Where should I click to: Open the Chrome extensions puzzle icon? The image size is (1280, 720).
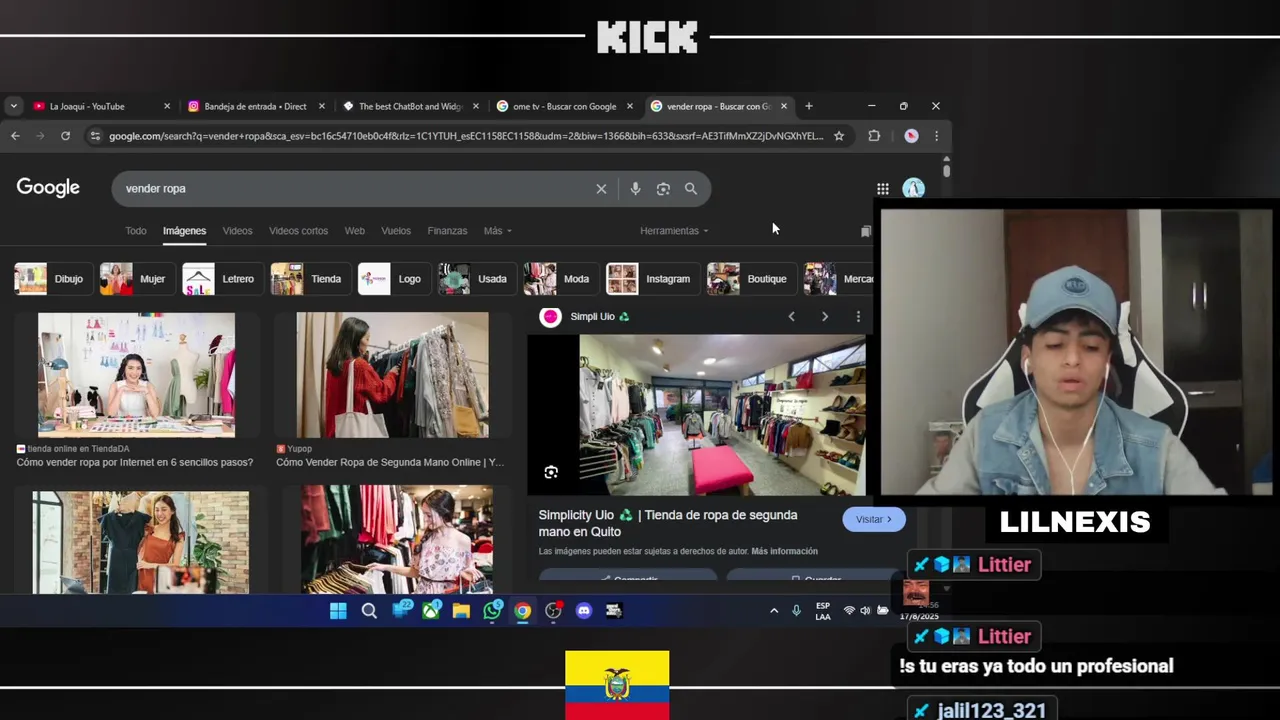874,136
